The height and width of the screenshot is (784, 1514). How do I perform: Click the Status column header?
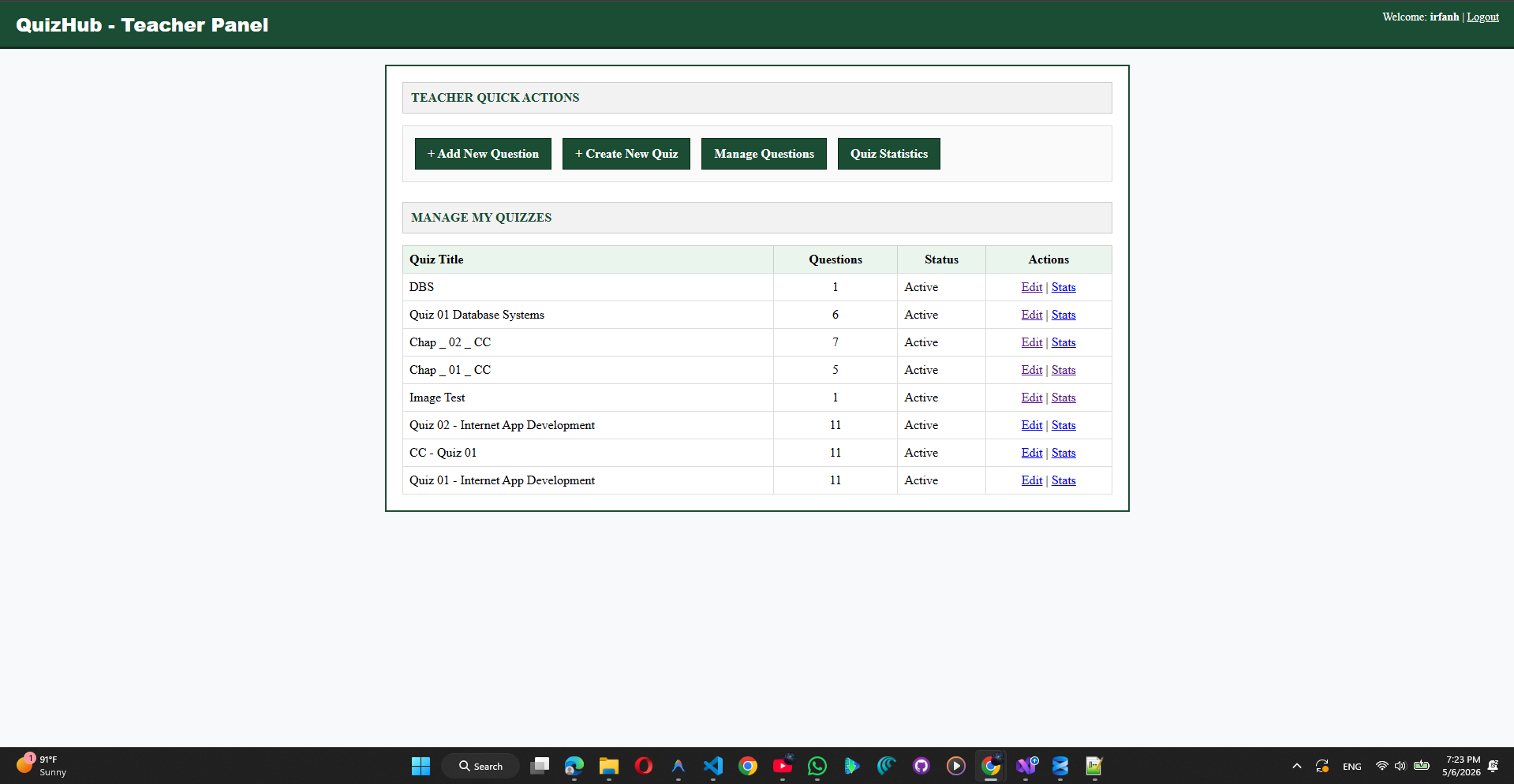pos(941,259)
